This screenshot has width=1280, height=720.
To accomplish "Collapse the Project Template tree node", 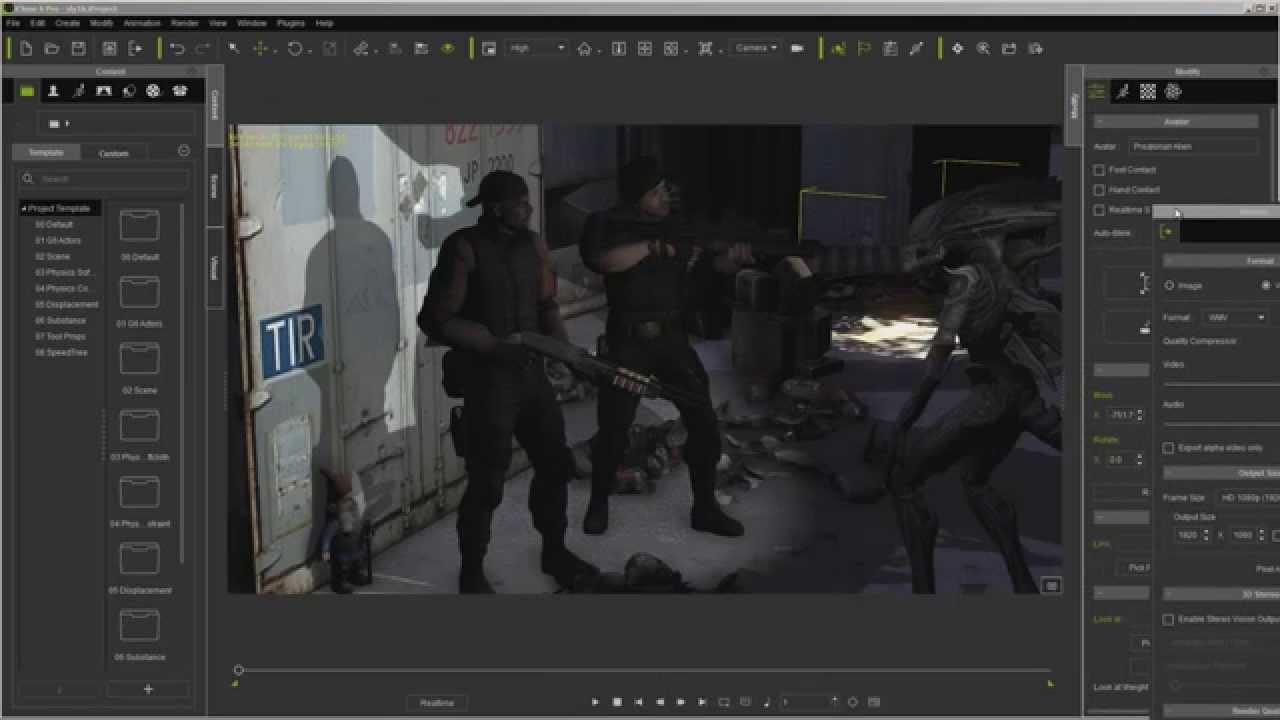I will pyautogui.click(x=24, y=208).
